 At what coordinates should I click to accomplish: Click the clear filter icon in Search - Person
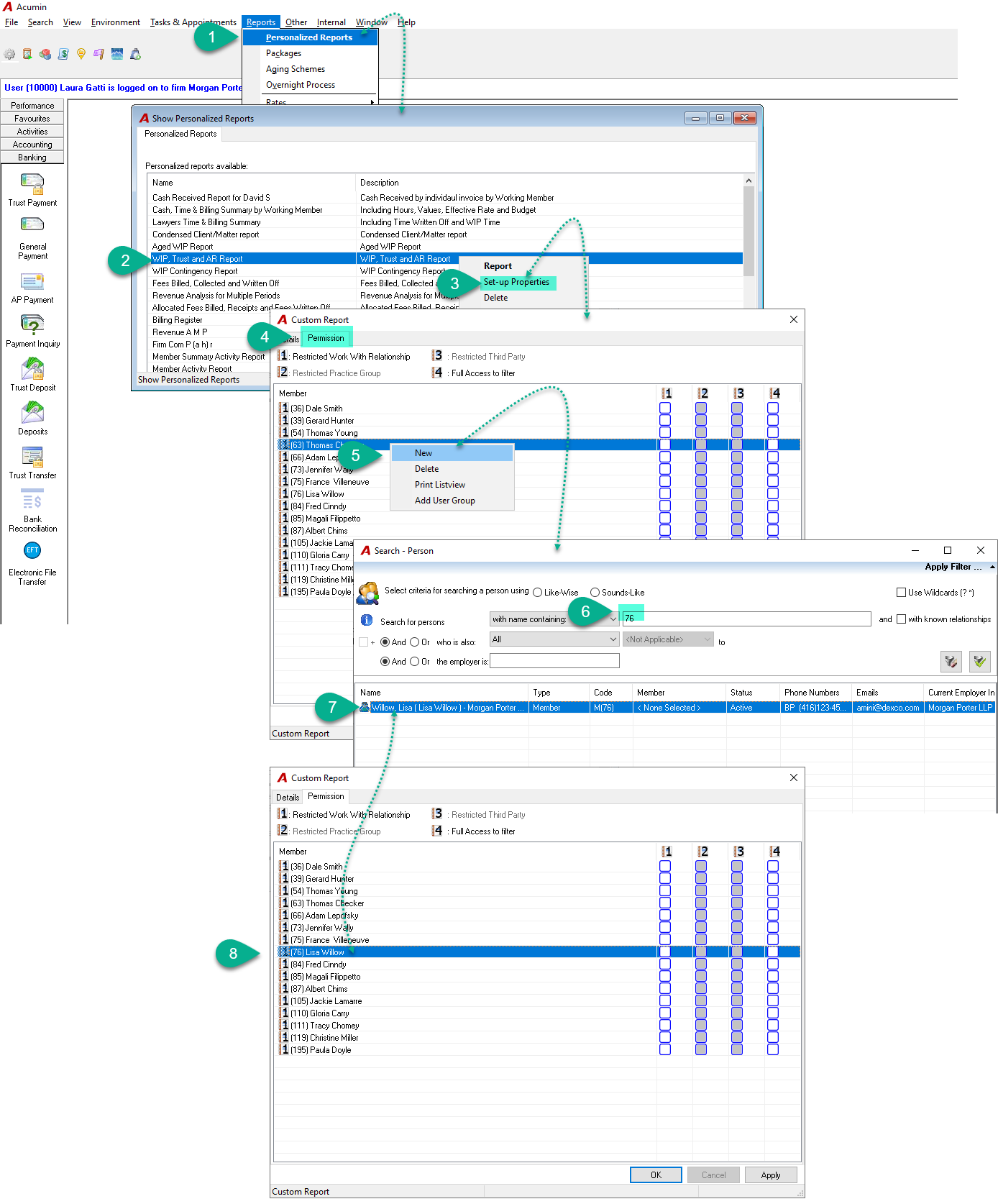(x=951, y=661)
